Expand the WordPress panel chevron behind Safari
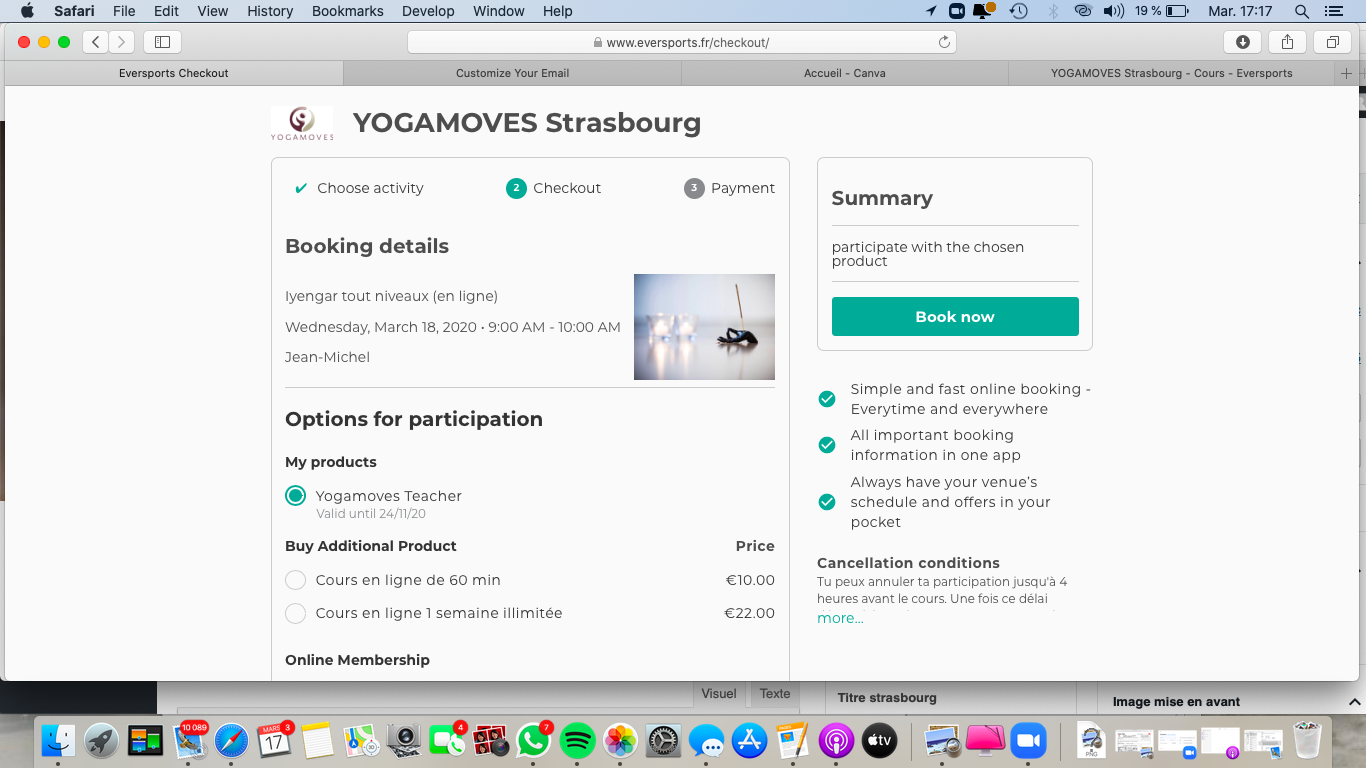 (1354, 702)
